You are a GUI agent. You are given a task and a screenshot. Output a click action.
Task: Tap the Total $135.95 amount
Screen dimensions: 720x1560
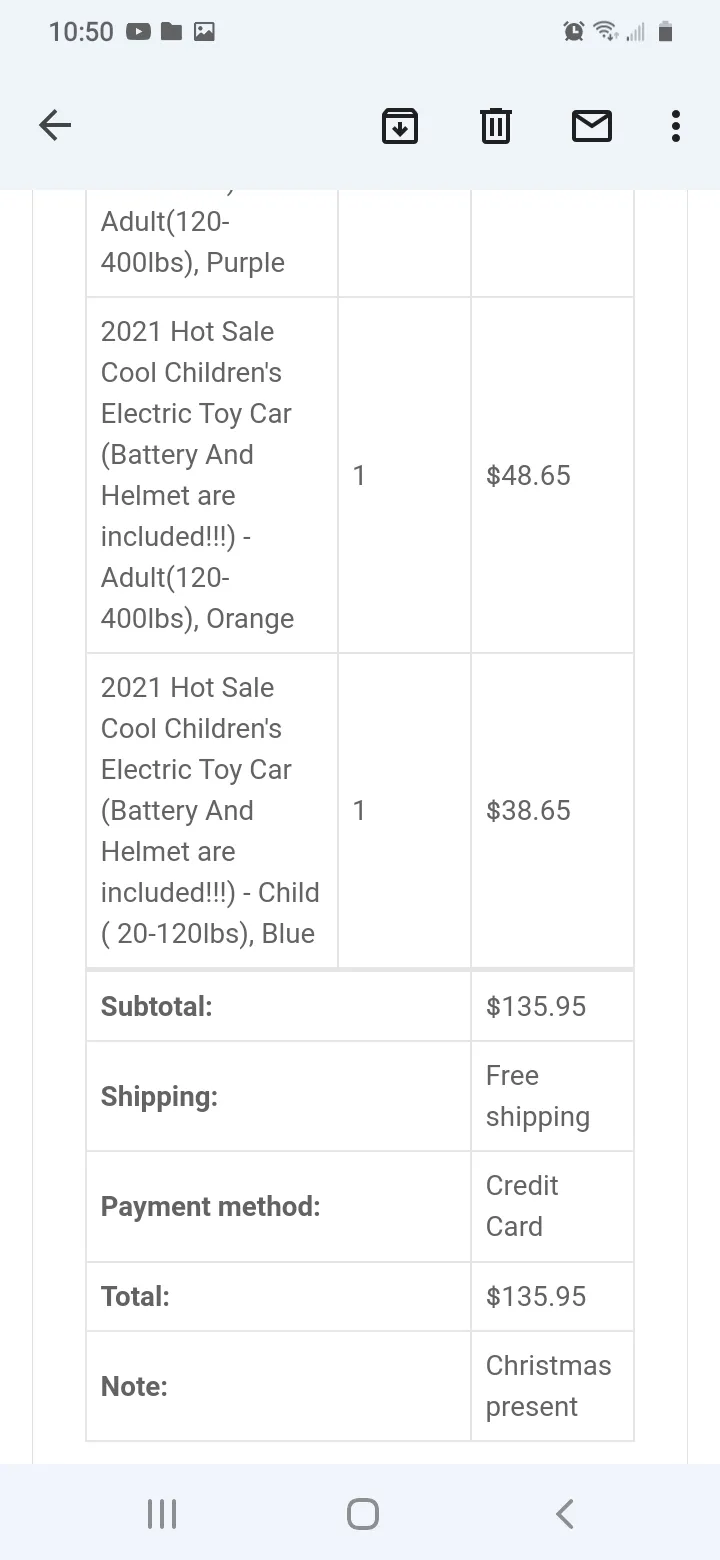[536, 1296]
